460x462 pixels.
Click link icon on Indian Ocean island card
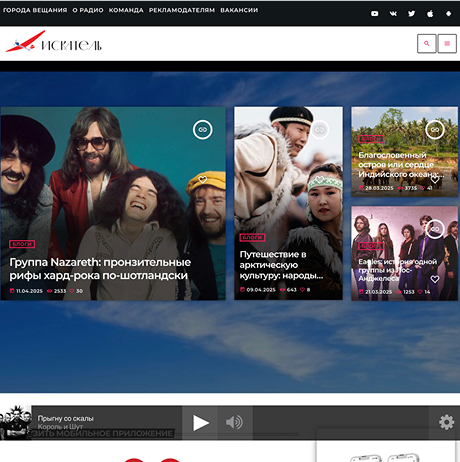coord(435,130)
